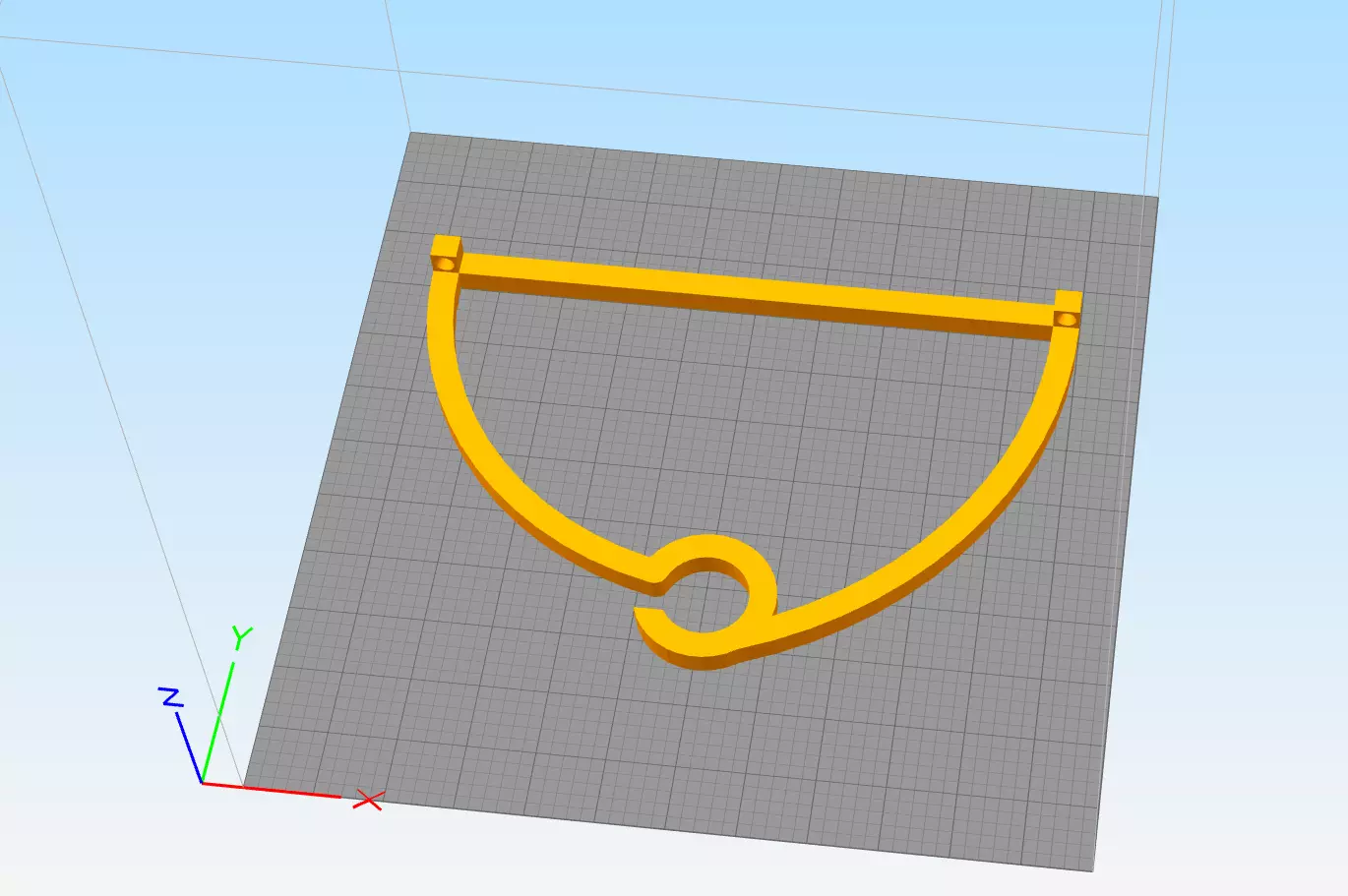Viewport: 1348px width, 896px height.
Task: Click the left square mounting hole block
Action: 446,254
